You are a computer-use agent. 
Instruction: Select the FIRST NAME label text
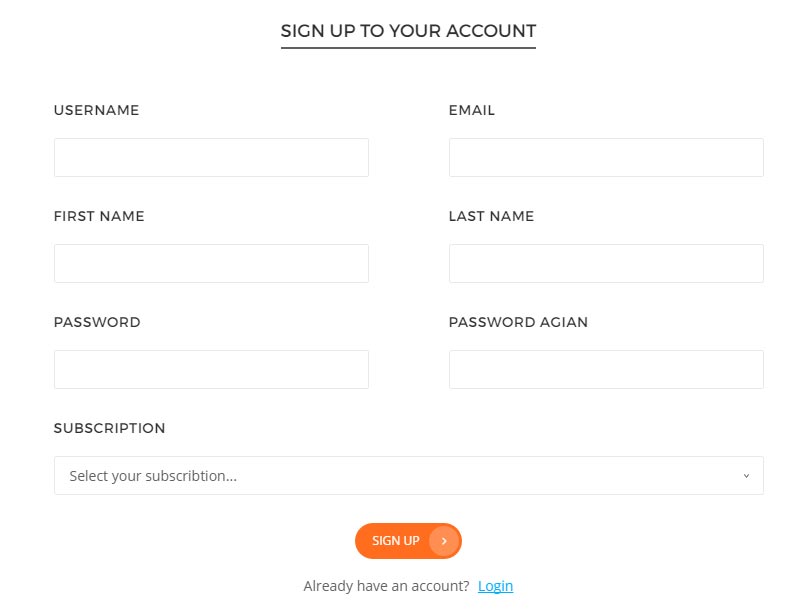[x=99, y=216]
